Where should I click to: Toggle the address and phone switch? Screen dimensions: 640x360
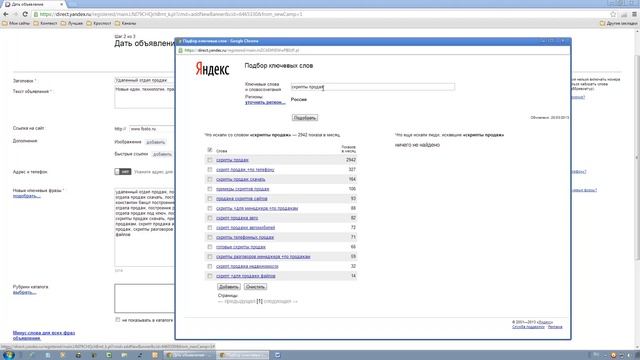coord(122,172)
